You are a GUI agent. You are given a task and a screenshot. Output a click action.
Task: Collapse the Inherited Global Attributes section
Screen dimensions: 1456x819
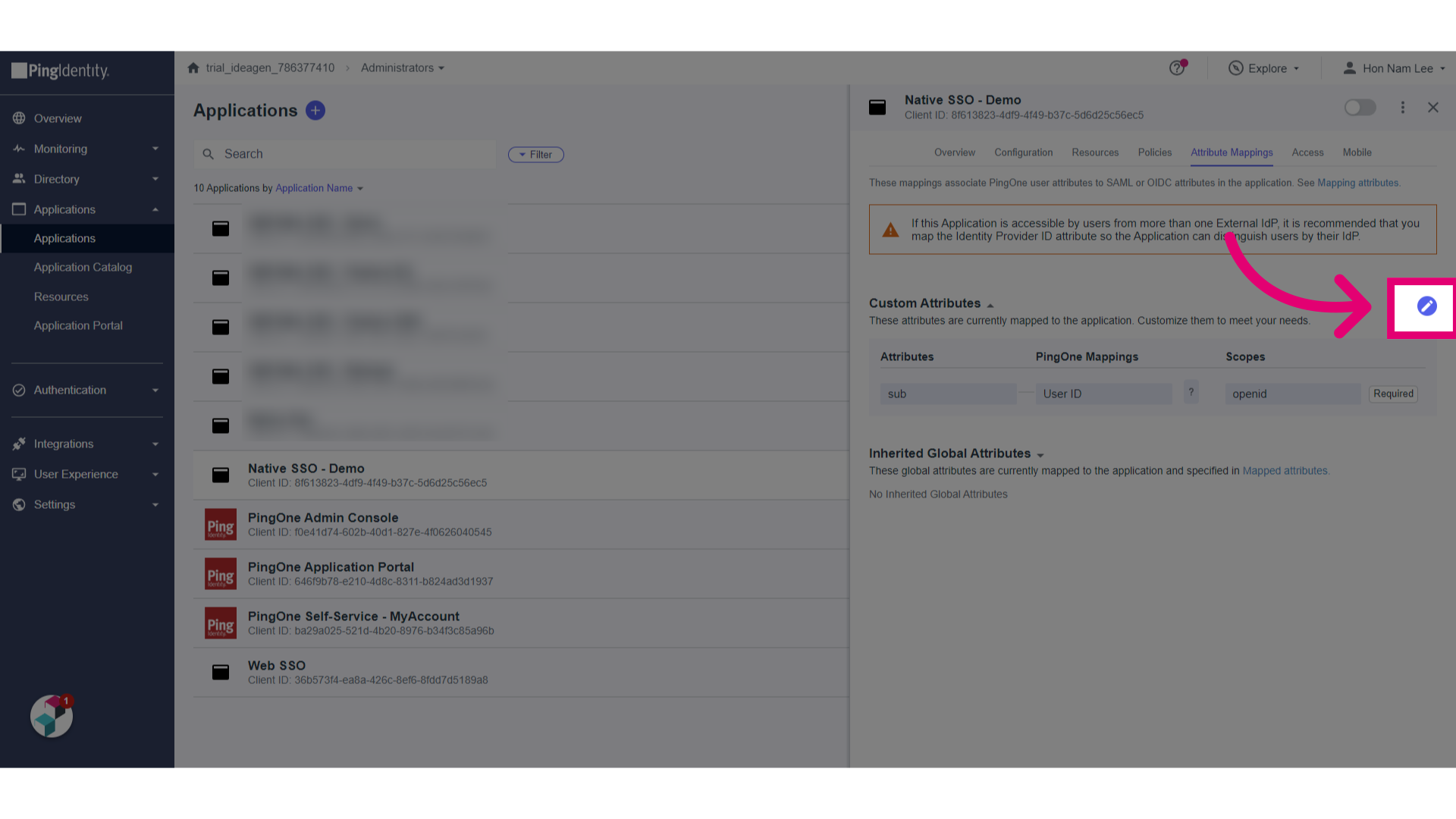(x=1040, y=455)
